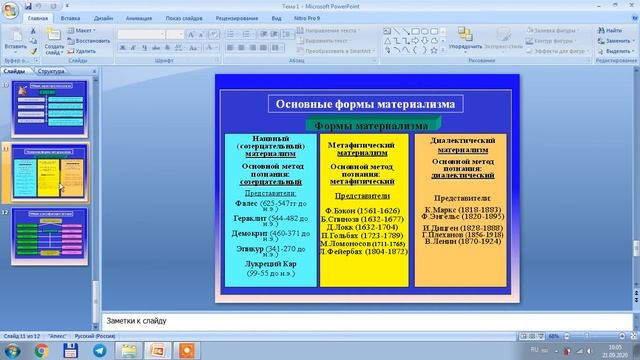Open font color A dropdown

tap(210, 48)
